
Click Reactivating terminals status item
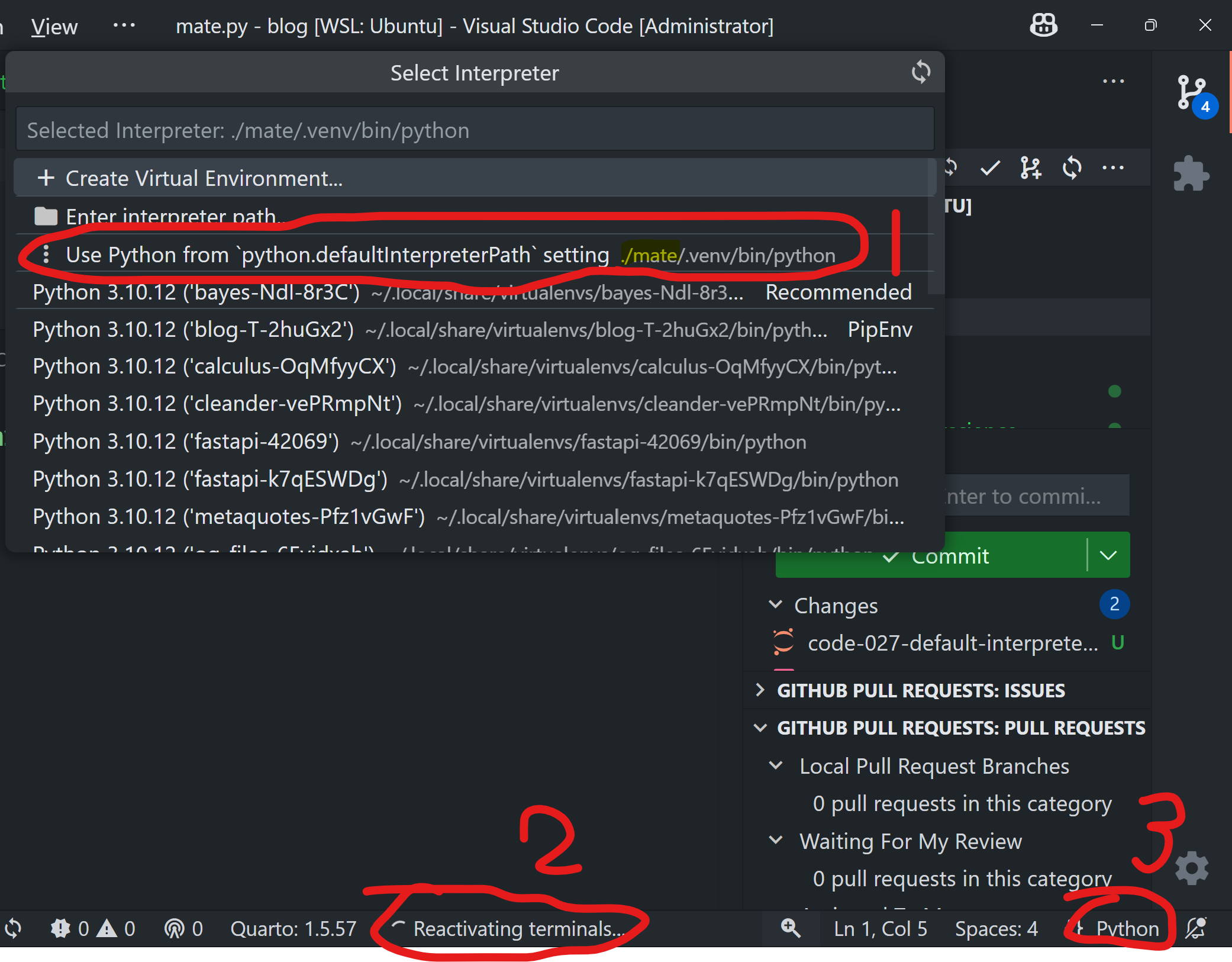(510, 928)
